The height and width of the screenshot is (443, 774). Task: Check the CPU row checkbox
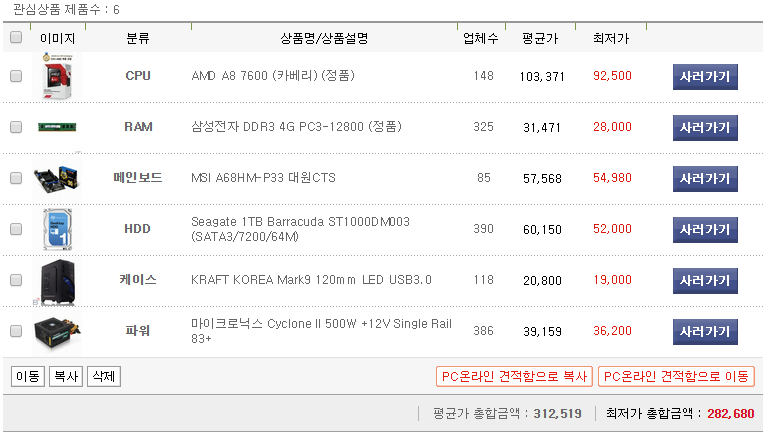point(16,76)
